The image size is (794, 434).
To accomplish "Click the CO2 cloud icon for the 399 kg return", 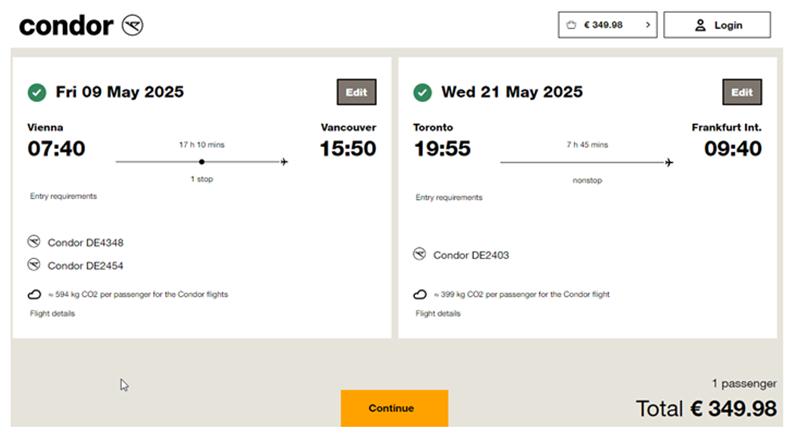I will pyautogui.click(x=420, y=294).
